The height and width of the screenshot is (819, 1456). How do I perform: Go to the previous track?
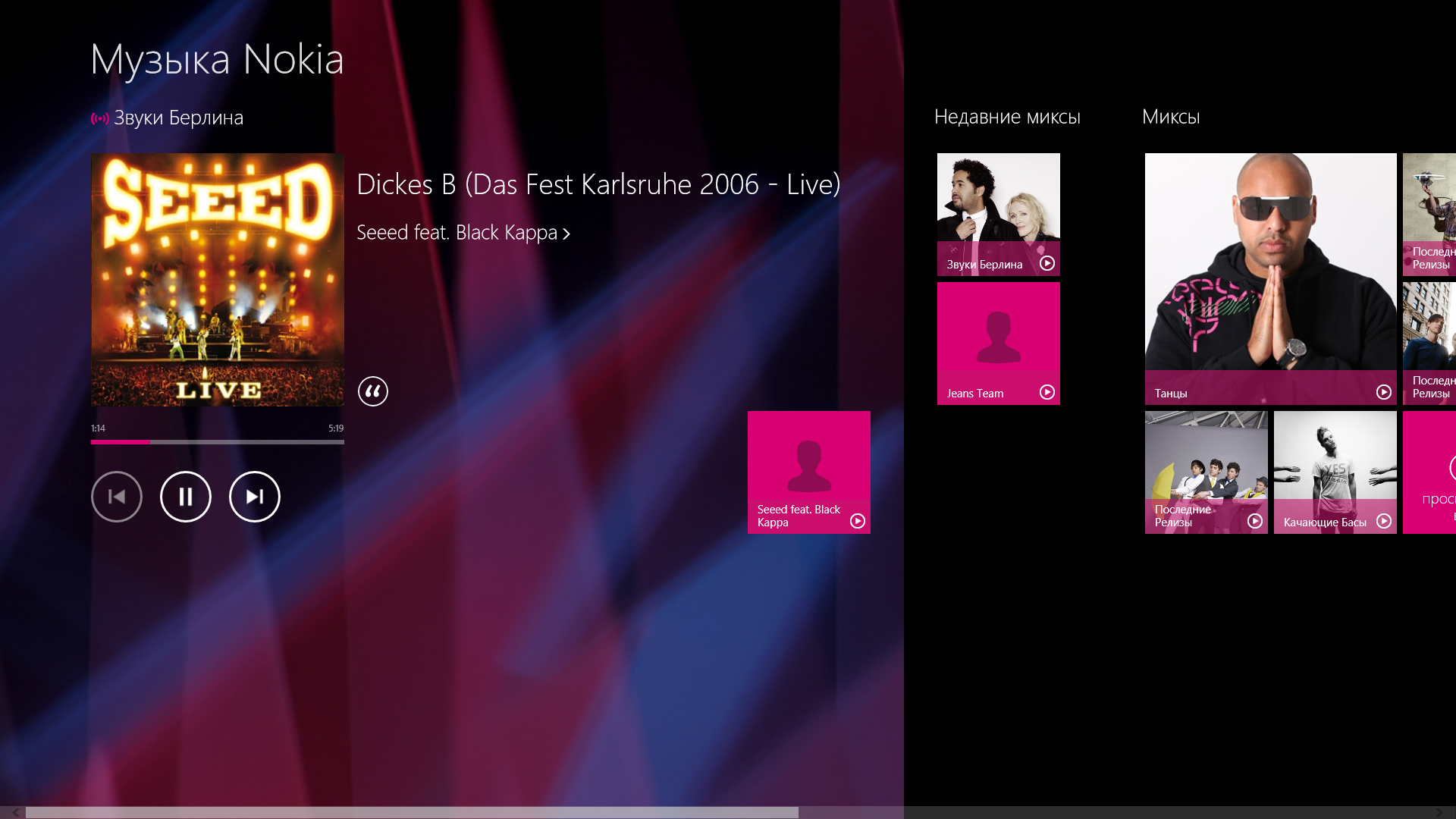click(117, 497)
